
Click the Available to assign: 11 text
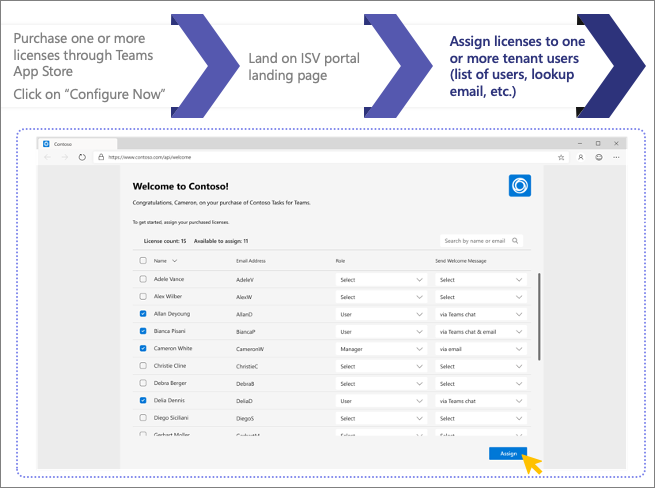[x=221, y=241]
